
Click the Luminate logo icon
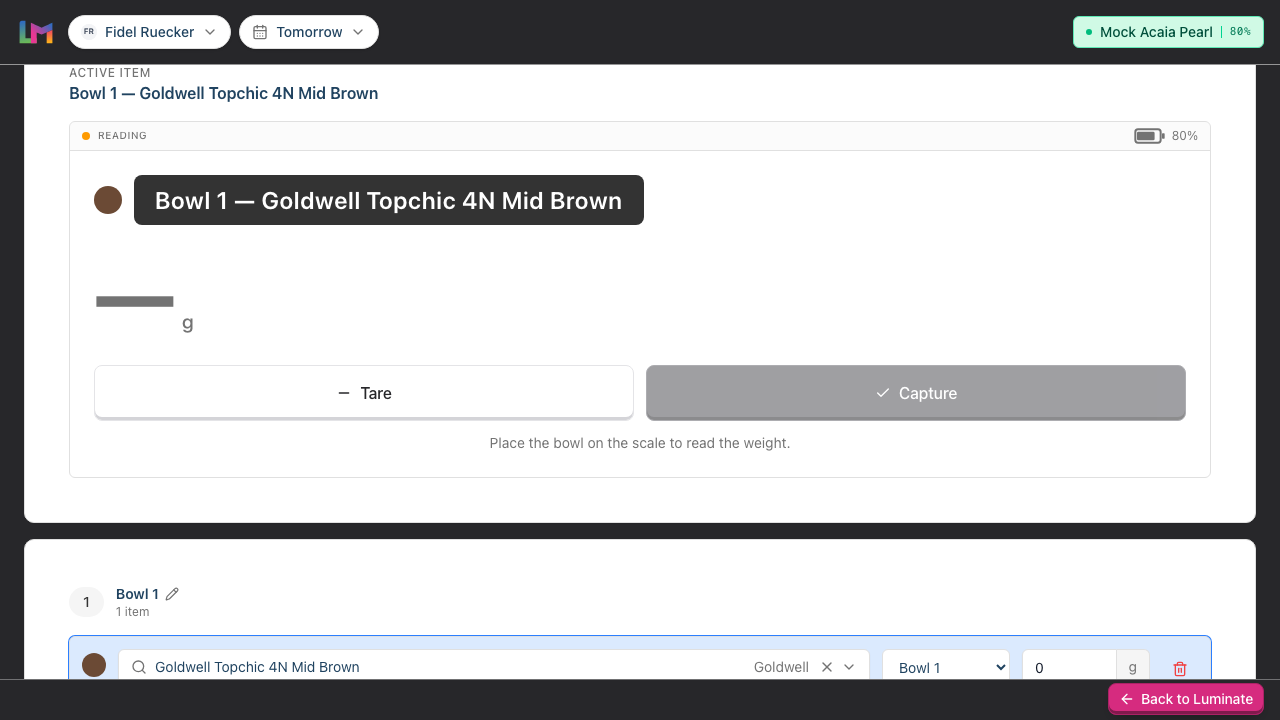pyautogui.click(x=36, y=32)
